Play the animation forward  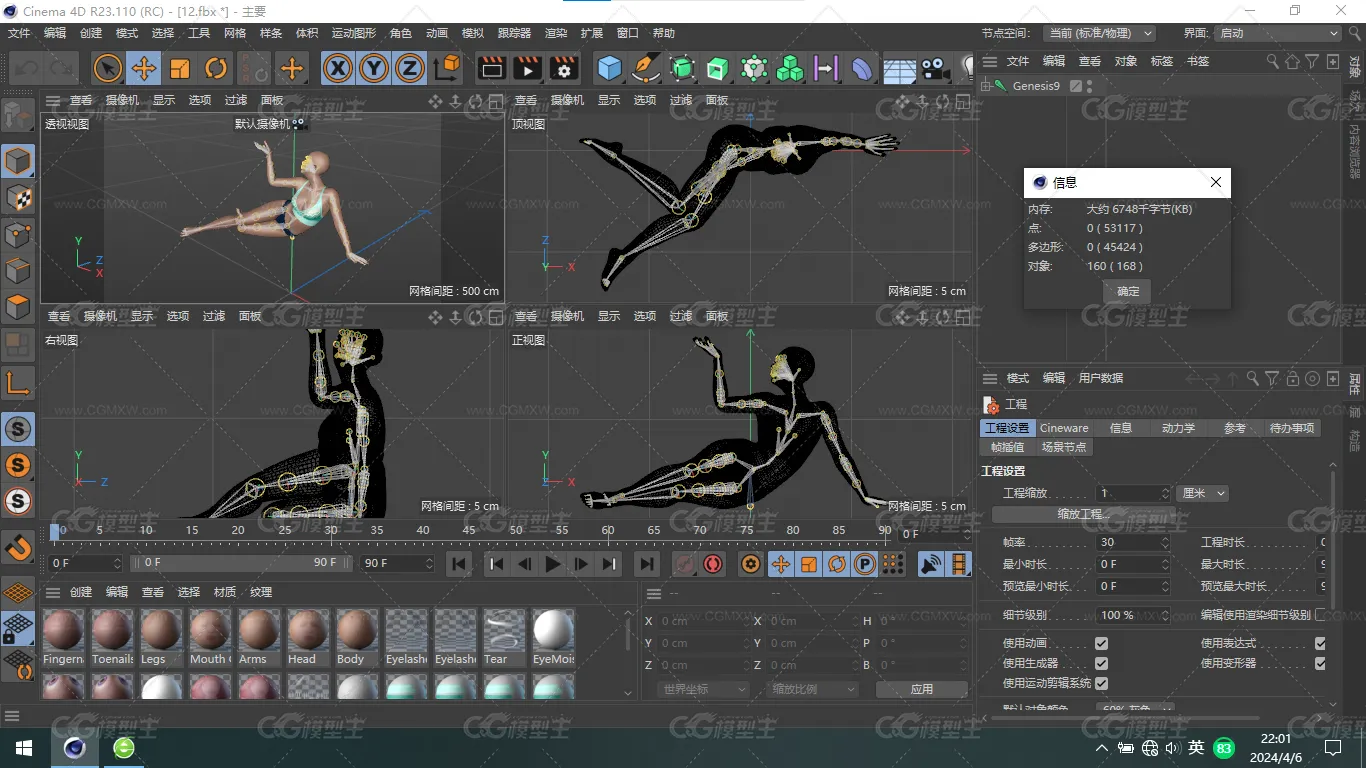pyautogui.click(x=553, y=564)
